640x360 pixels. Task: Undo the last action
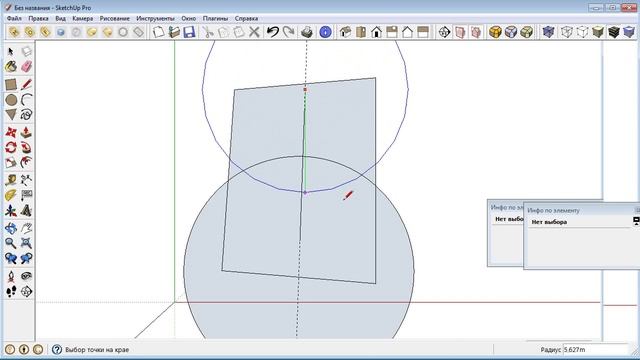[273, 32]
